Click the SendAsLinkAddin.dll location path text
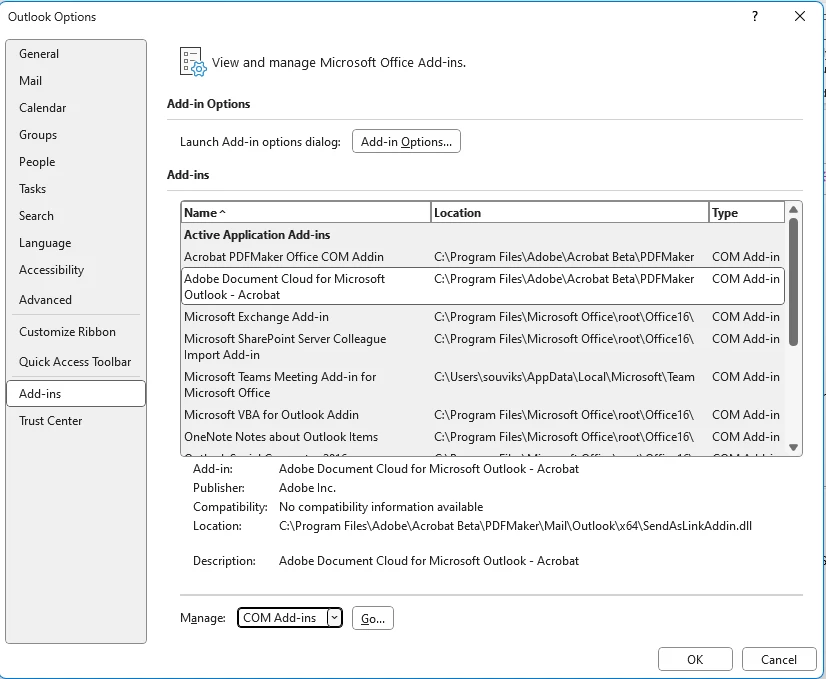 click(515, 526)
